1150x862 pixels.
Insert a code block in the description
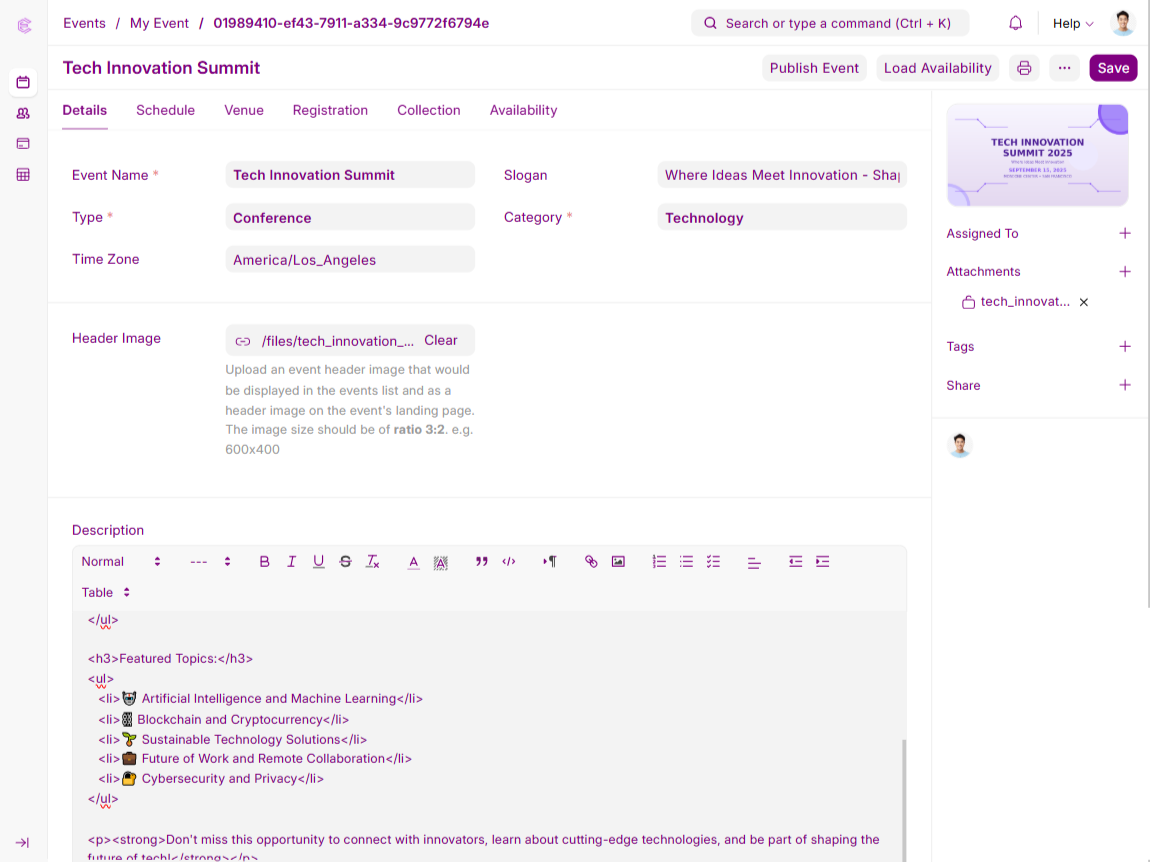[509, 561]
